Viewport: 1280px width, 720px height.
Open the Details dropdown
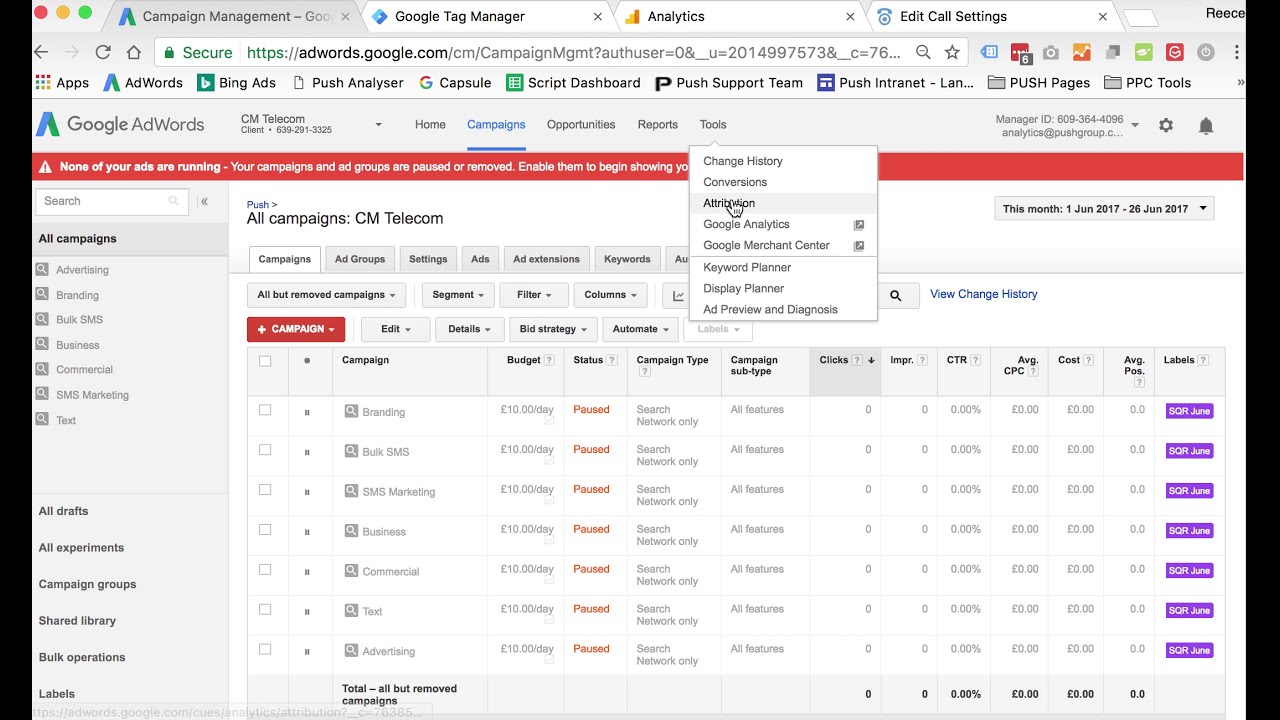(469, 329)
